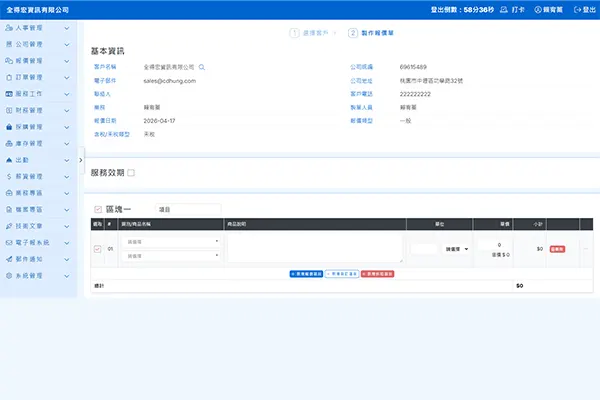Expand the 人事管理 chevron

[67, 28]
